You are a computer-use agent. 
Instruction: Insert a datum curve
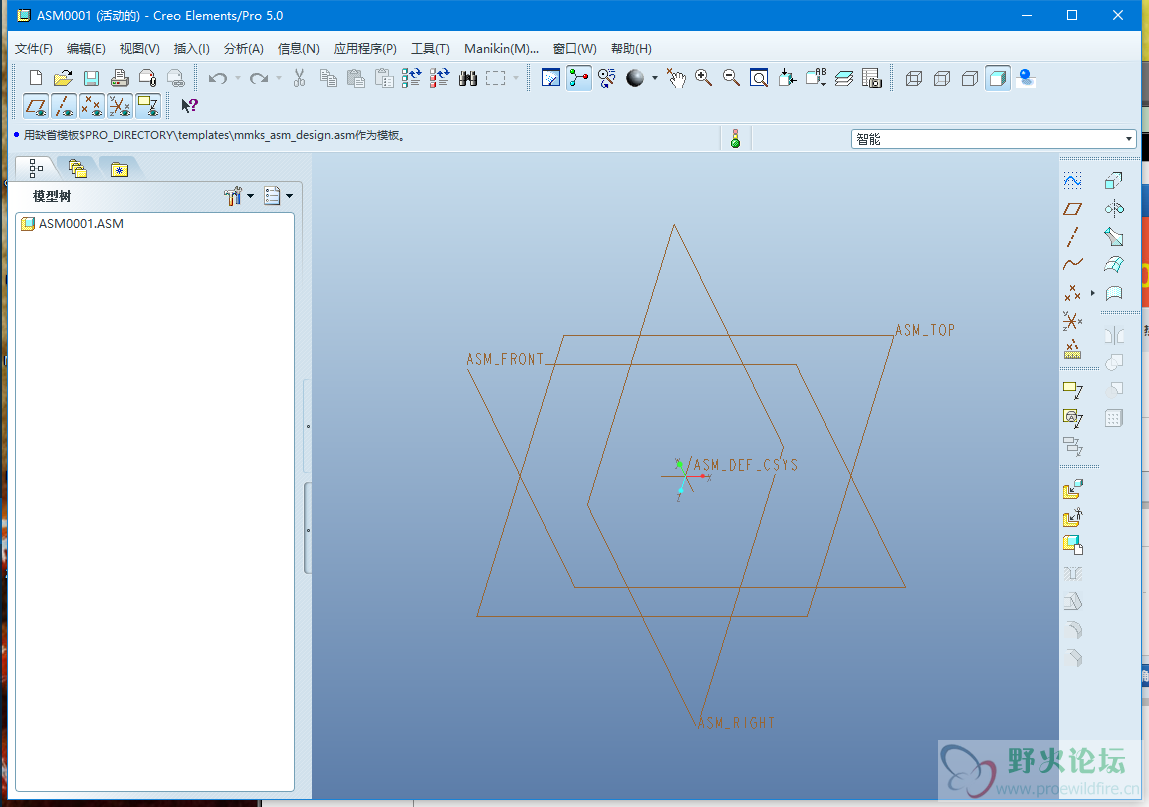click(1072, 265)
